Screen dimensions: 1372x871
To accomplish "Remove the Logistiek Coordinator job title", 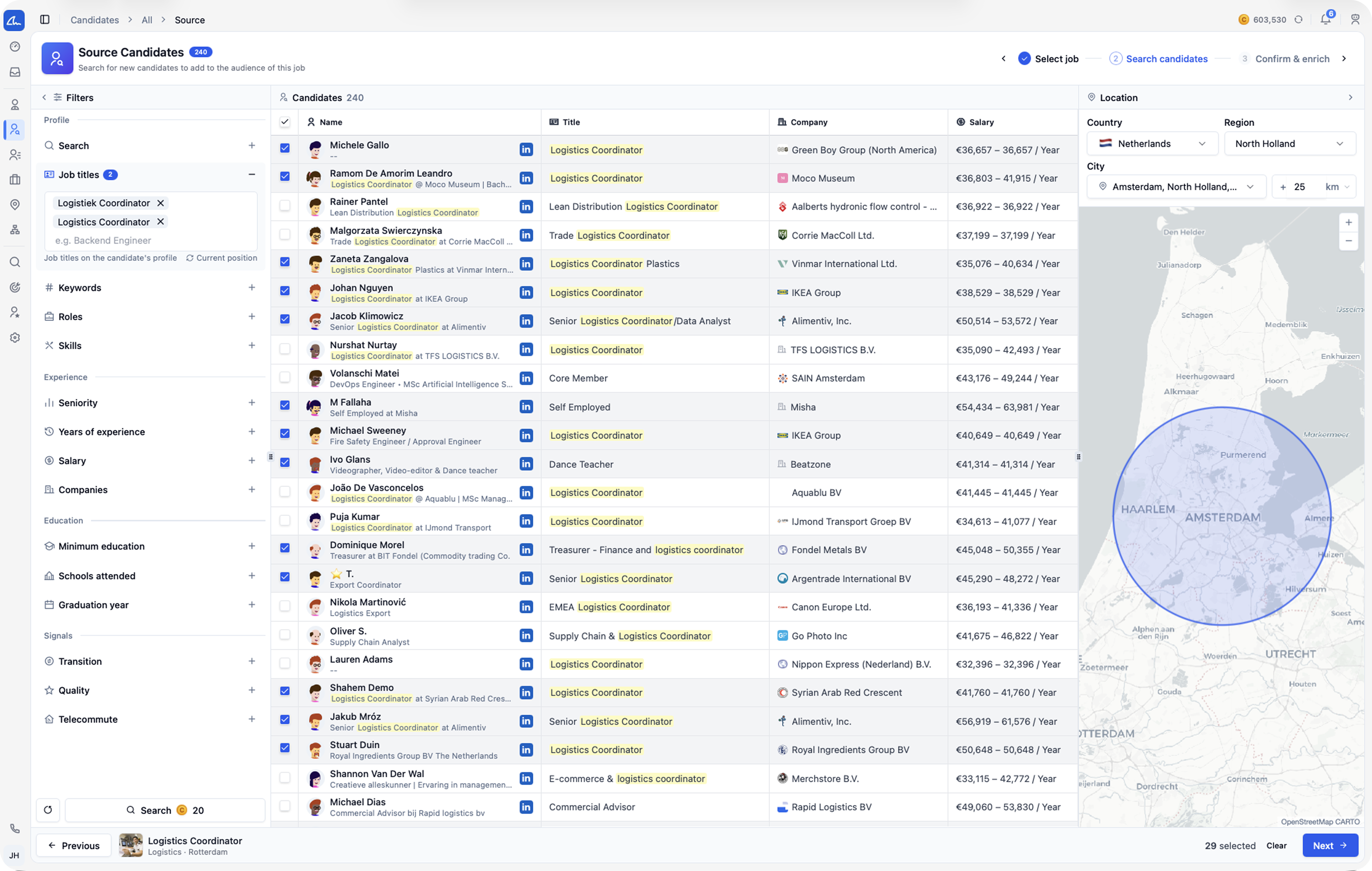I will point(161,203).
